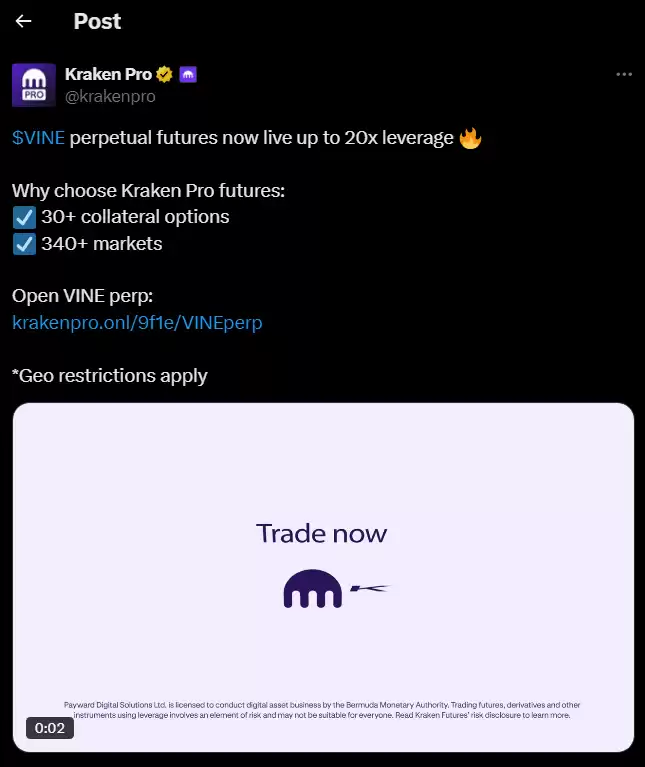Click the dash icon beside Kraken logo

point(370,588)
